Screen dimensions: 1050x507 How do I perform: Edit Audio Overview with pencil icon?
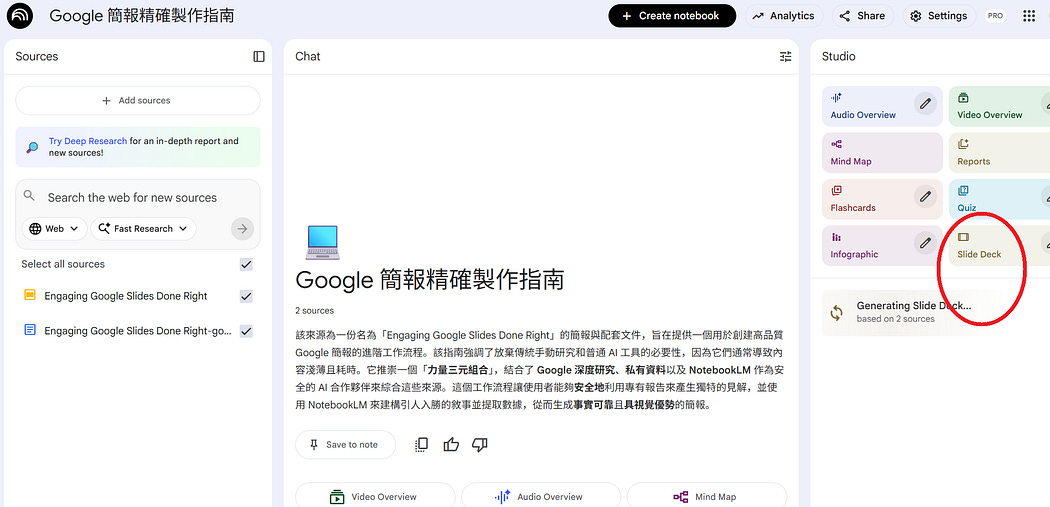(925, 103)
